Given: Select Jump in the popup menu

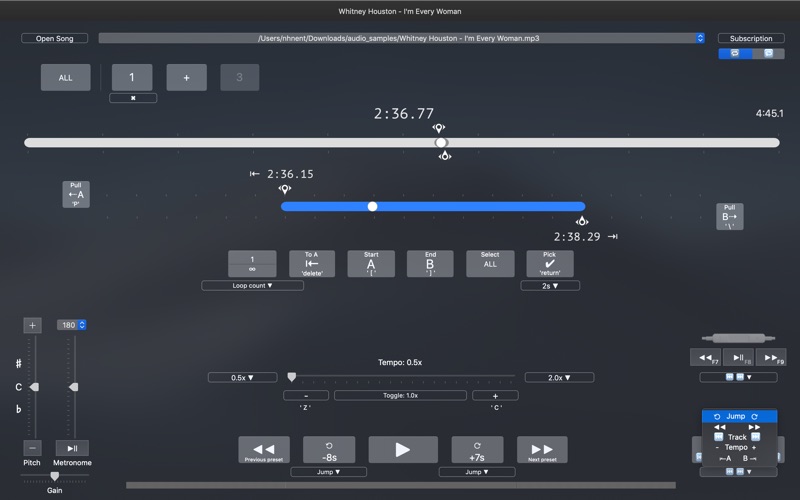Looking at the screenshot, I should pos(737,416).
